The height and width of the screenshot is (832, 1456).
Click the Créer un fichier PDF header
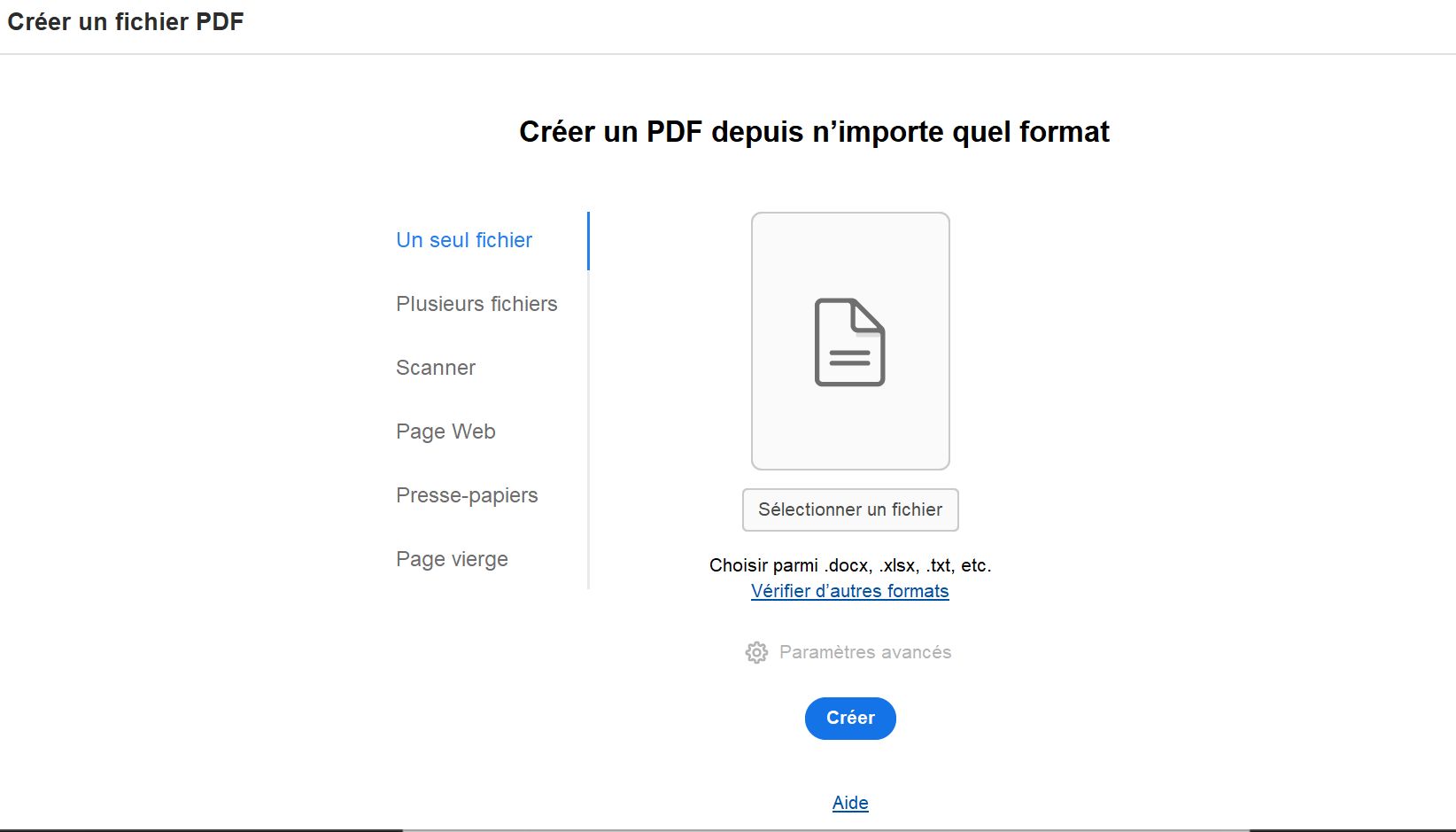(x=125, y=21)
